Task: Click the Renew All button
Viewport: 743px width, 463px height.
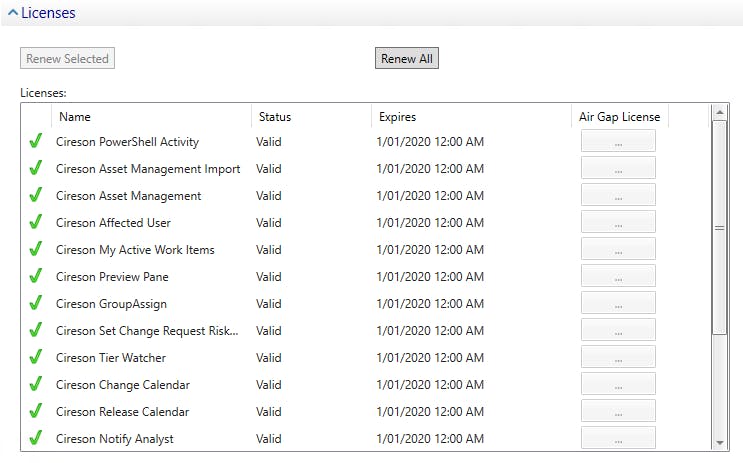Action: tap(407, 59)
